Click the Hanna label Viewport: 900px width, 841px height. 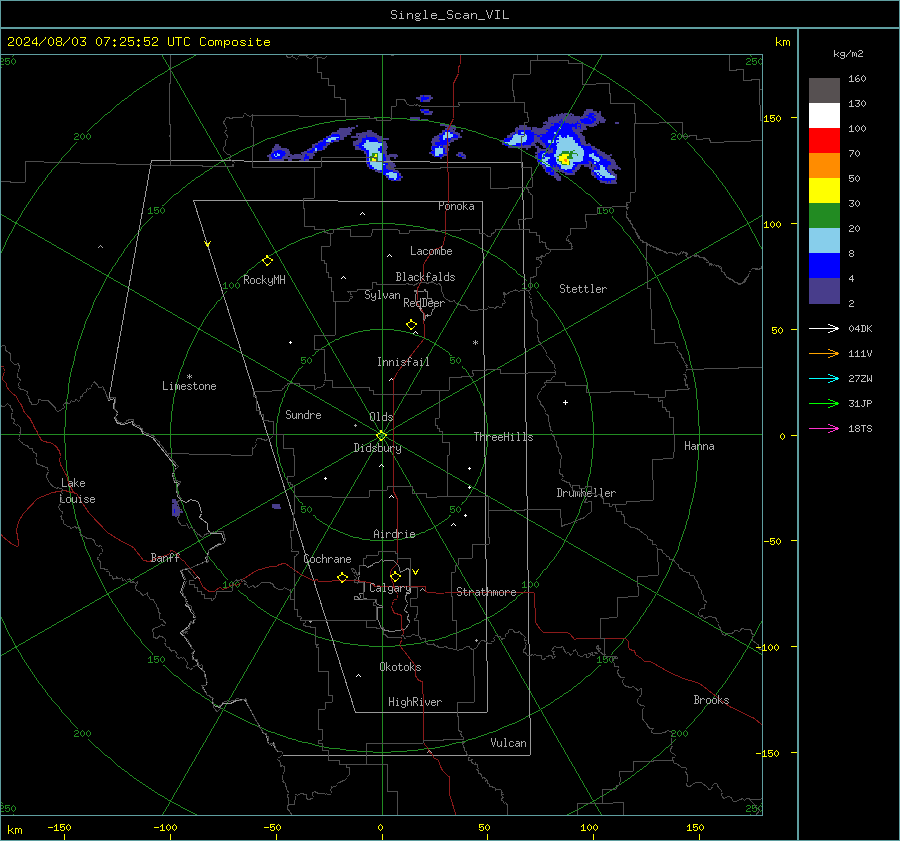[x=699, y=446]
